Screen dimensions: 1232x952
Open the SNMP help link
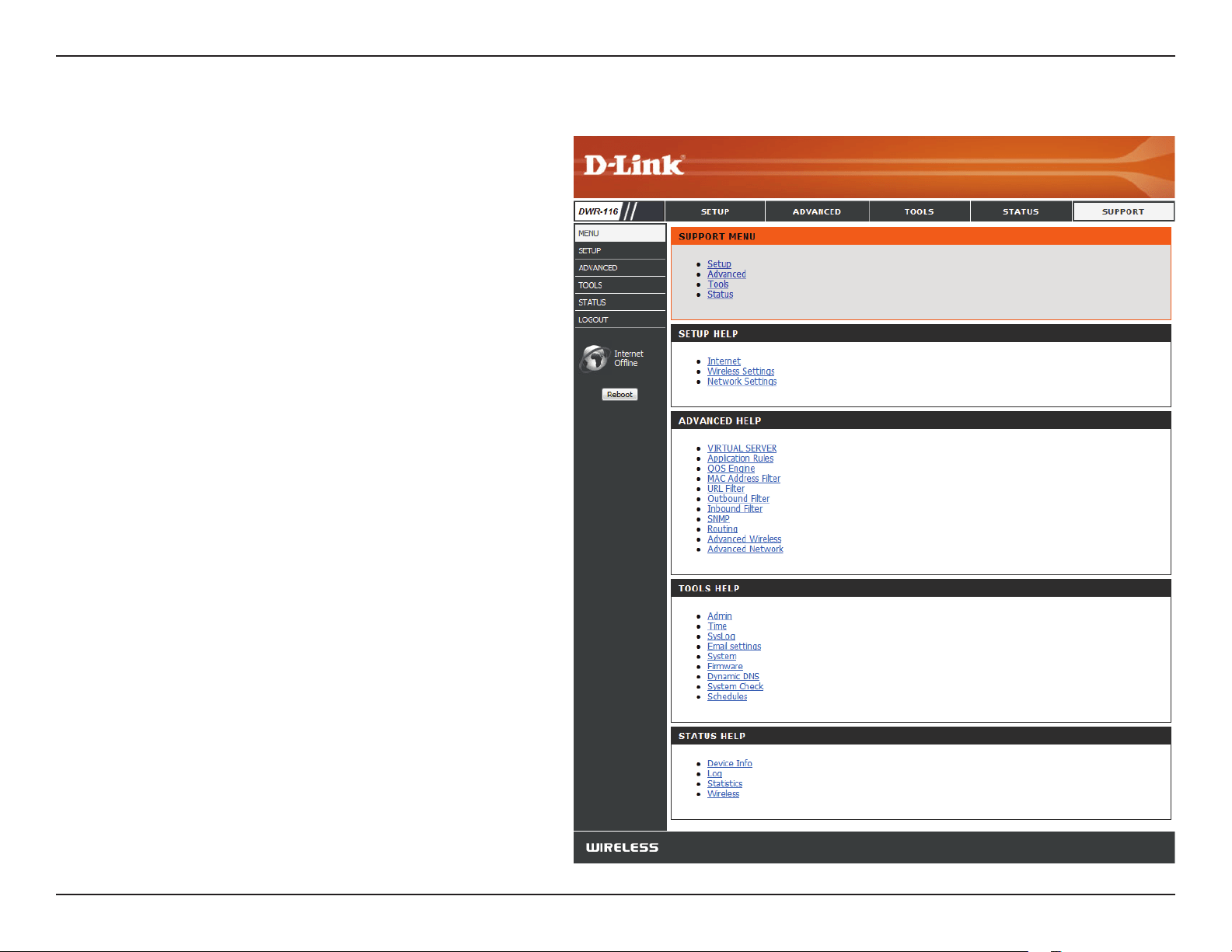click(x=718, y=519)
